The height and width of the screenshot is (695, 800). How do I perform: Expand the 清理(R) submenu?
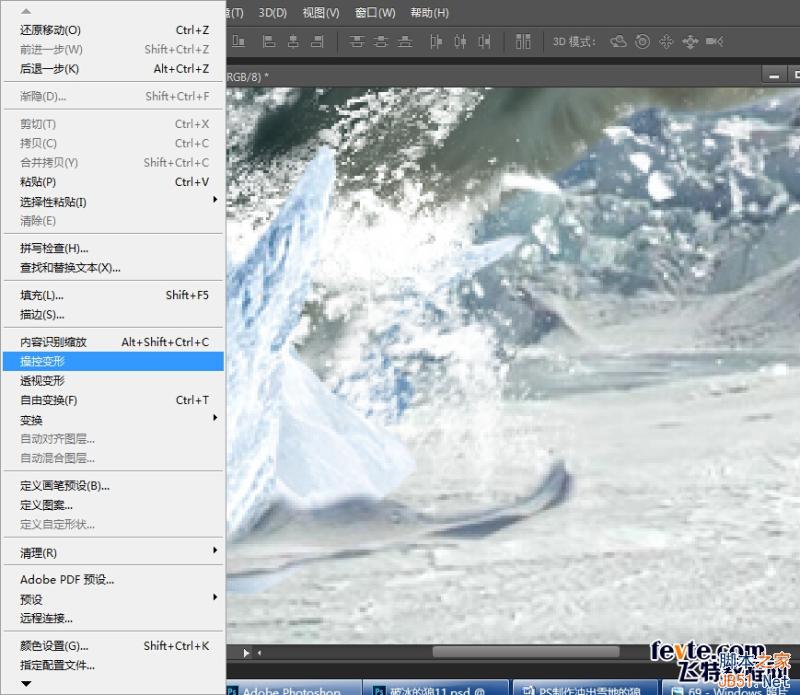(113, 553)
